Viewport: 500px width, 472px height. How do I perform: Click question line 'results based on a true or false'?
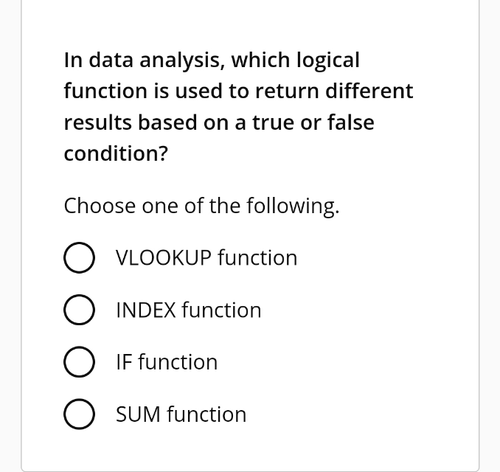[x=219, y=122]
